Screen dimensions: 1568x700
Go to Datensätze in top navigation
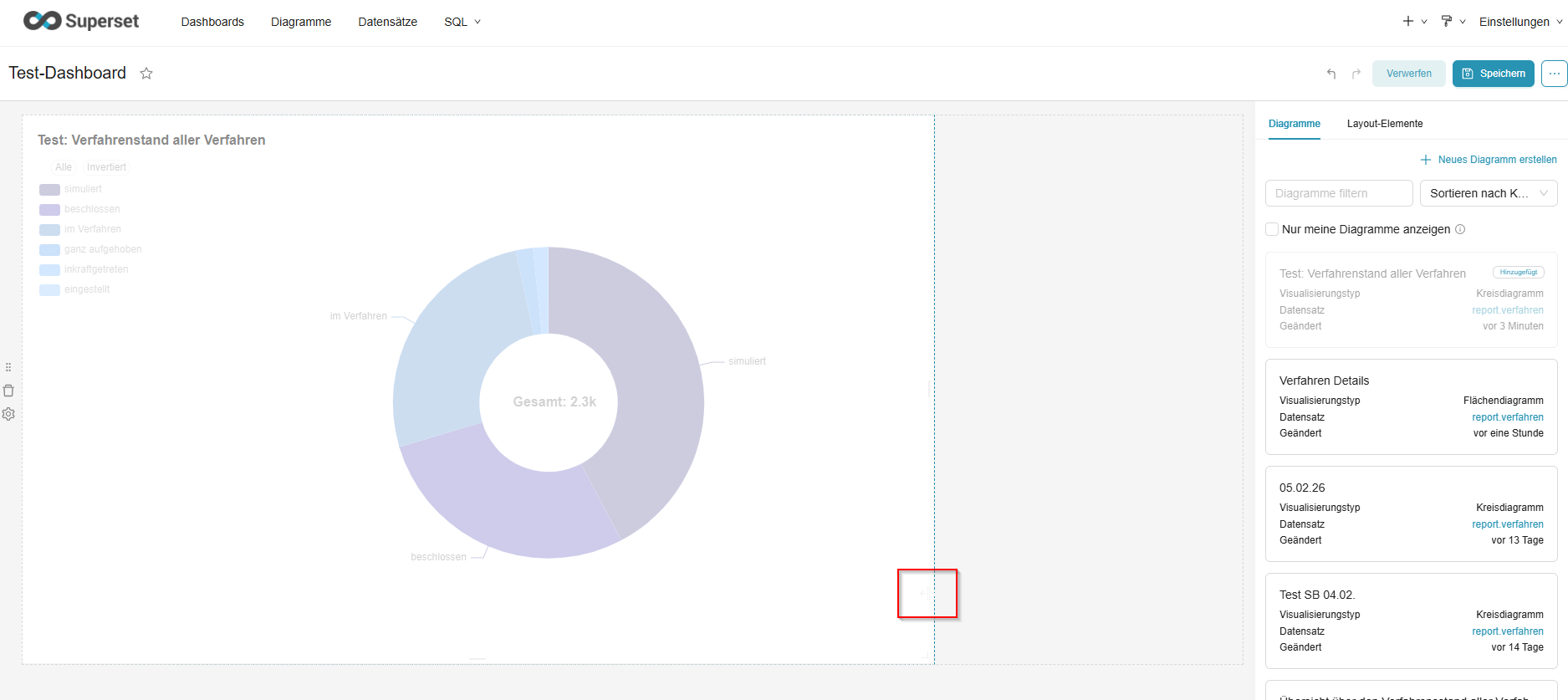[387, 22]
